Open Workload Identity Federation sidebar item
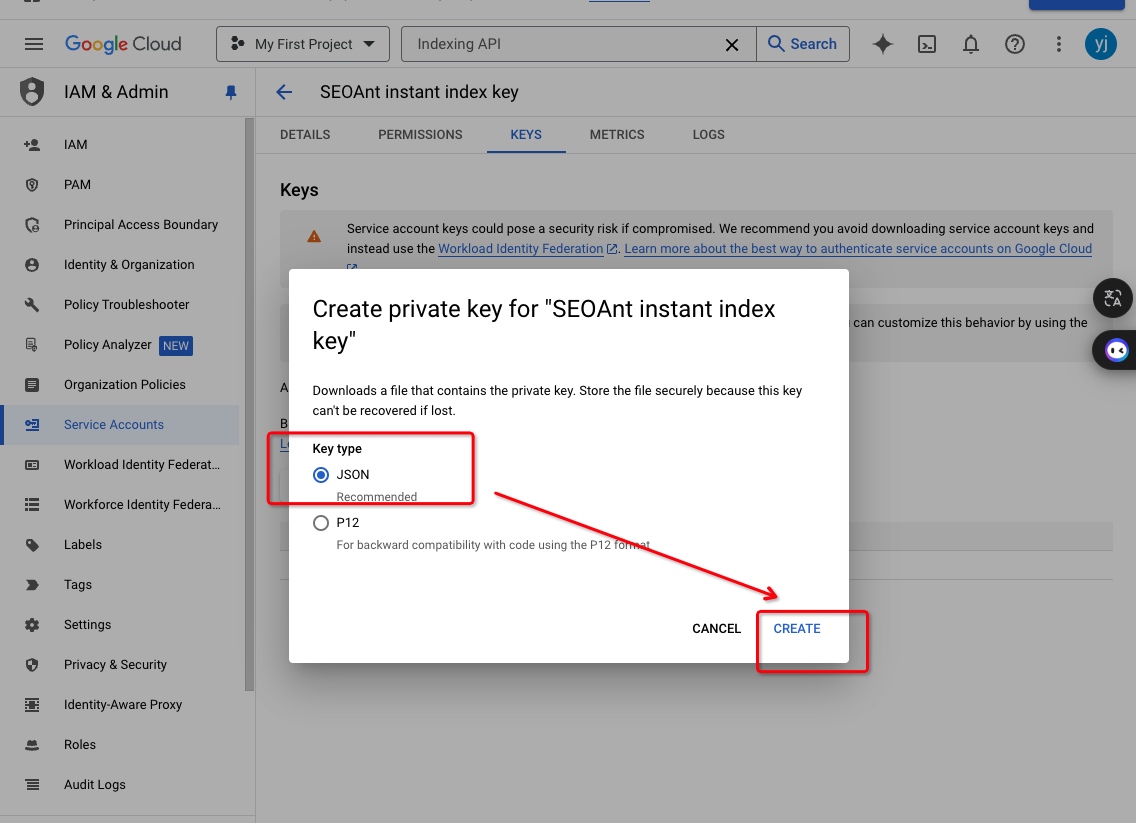 (x=121, y=465)
